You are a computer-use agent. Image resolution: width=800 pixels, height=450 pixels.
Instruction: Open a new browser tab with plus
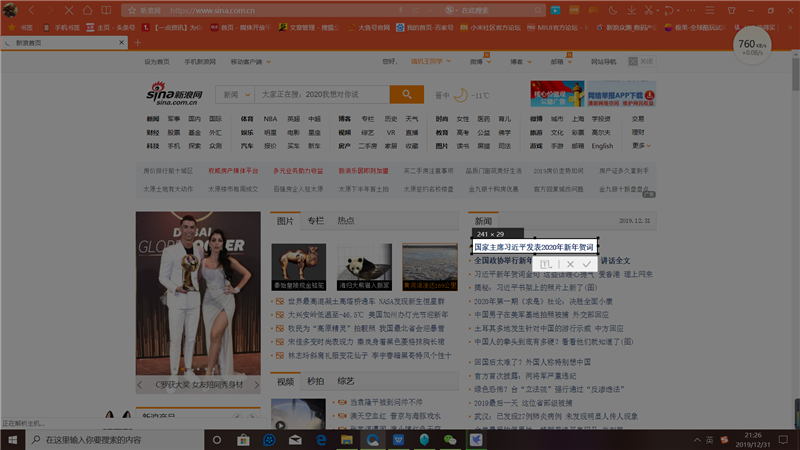(137, 43)
